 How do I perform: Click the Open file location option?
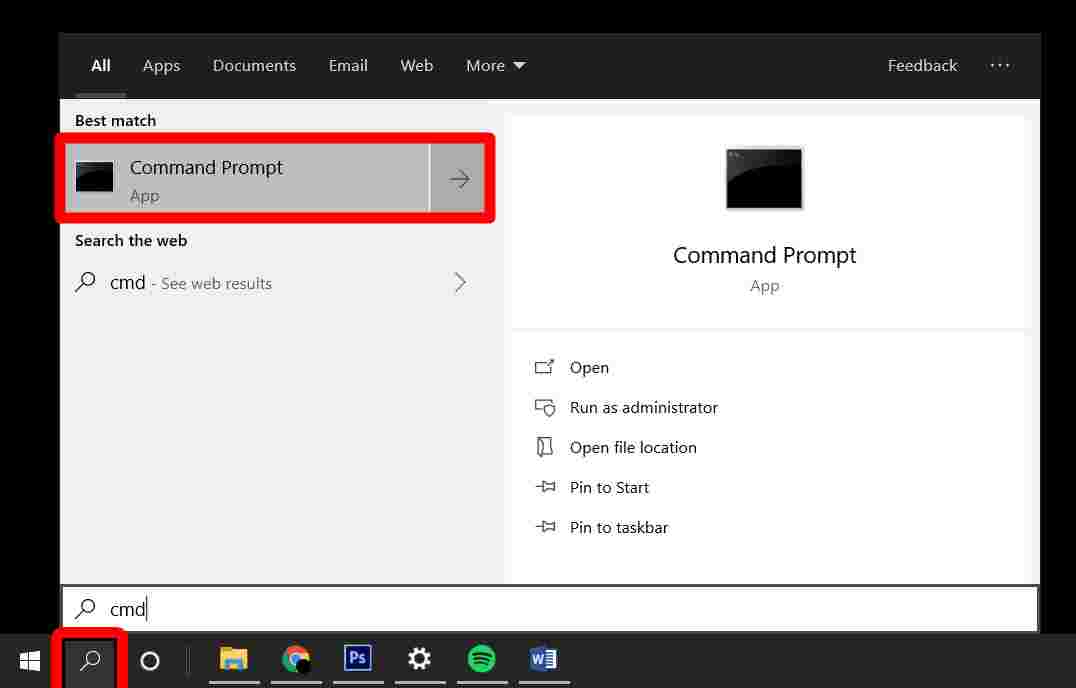[633, 447]
